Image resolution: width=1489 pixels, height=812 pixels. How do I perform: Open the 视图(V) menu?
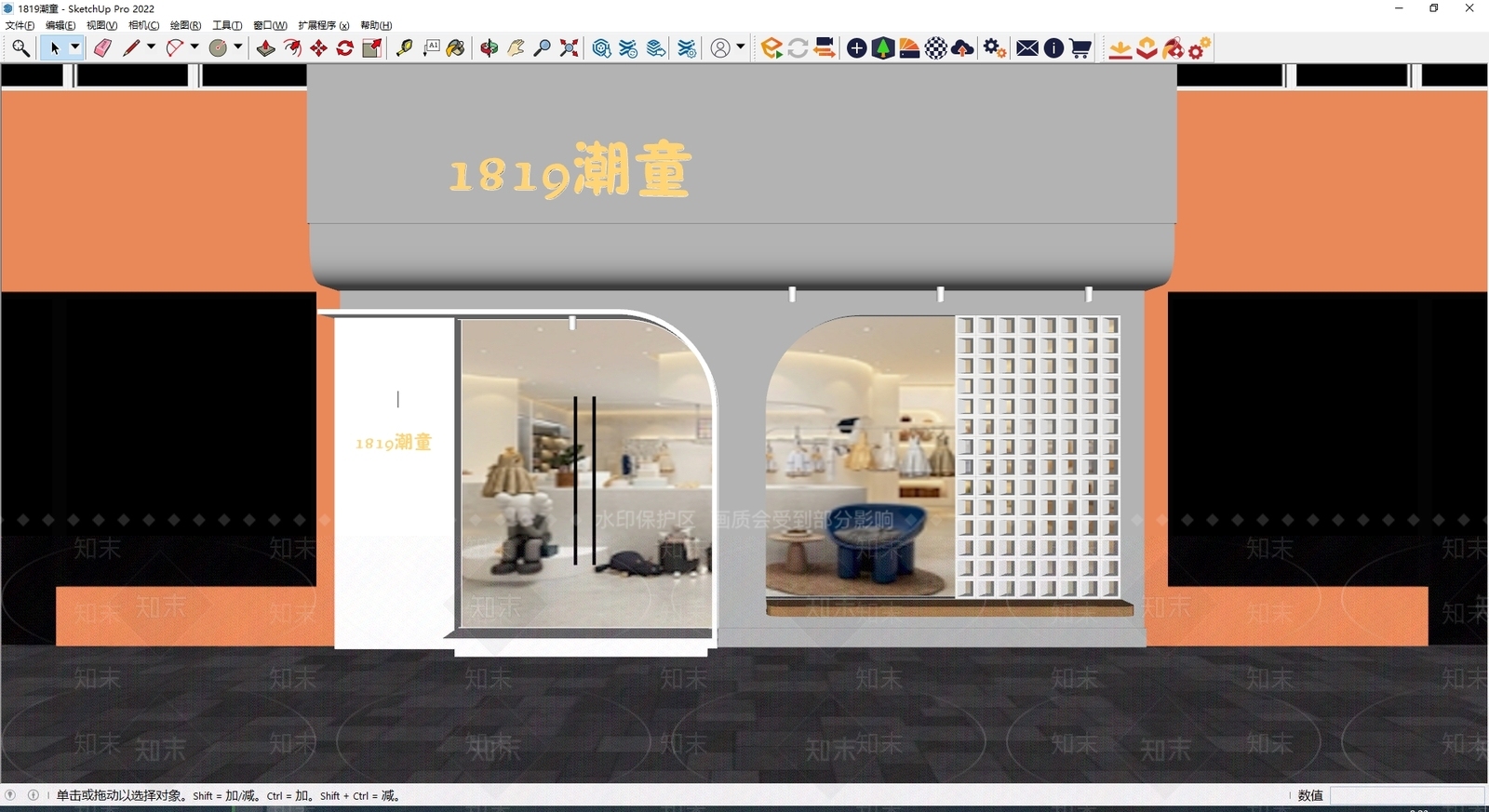click(x=101, y=25)
